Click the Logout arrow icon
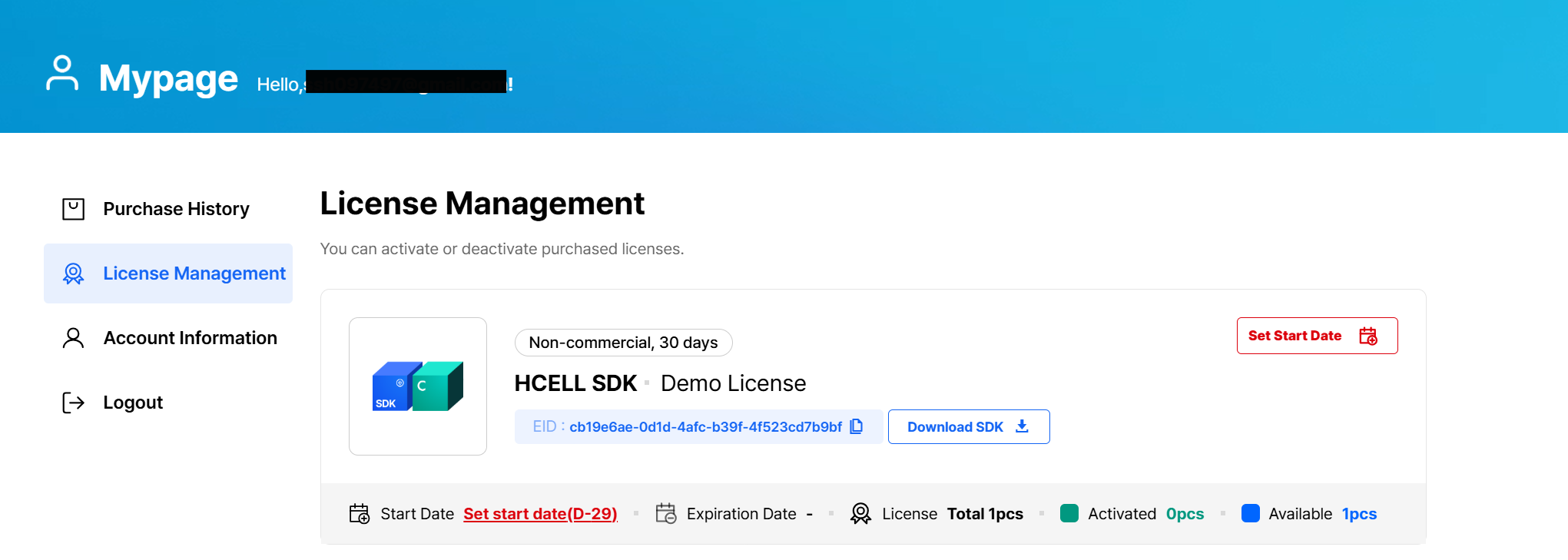1568x560 pixels. tap(73, 403)
